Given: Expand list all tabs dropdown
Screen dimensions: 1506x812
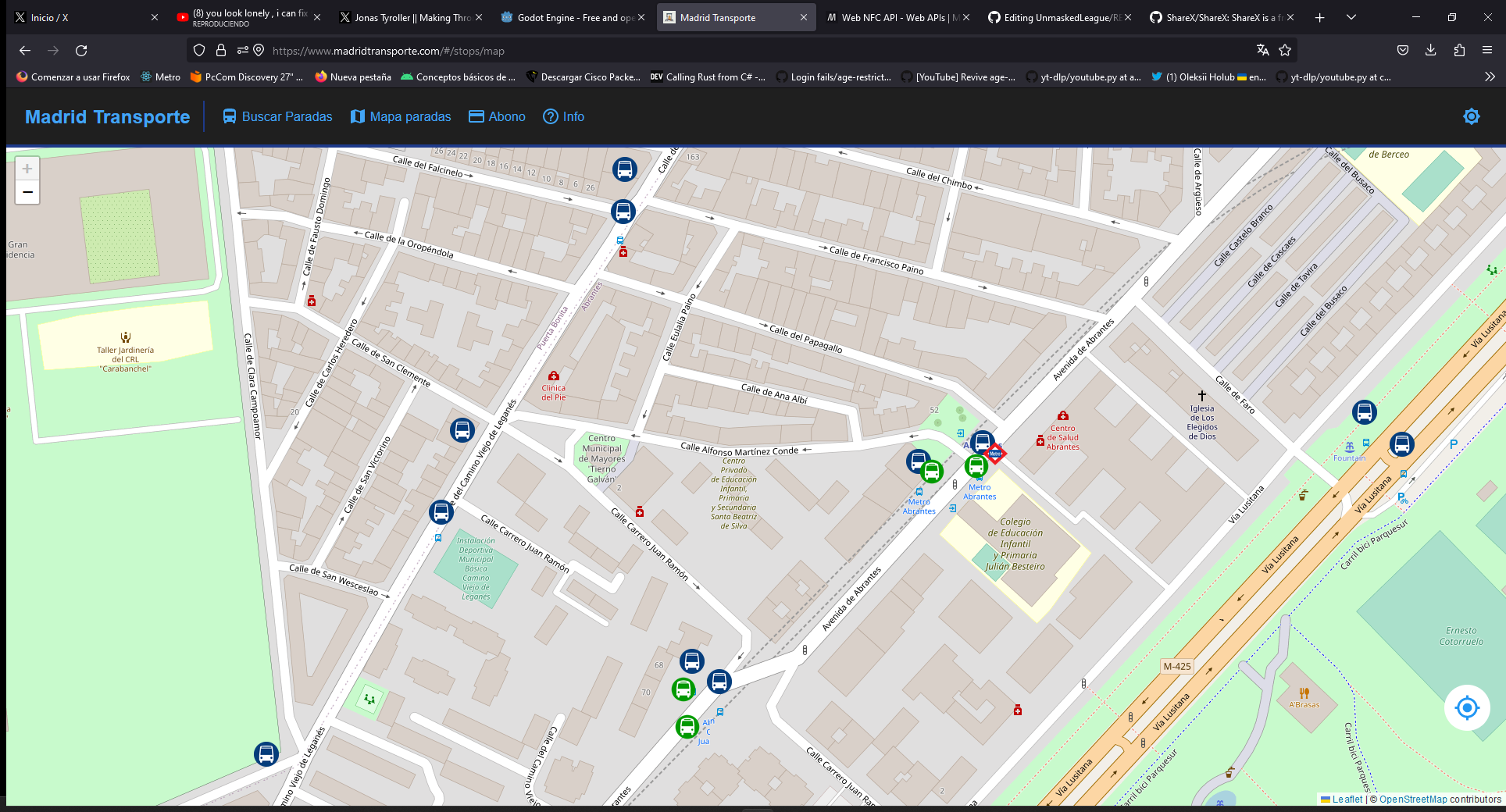Looking at the screenshot, I should [x=1351, y=17].
